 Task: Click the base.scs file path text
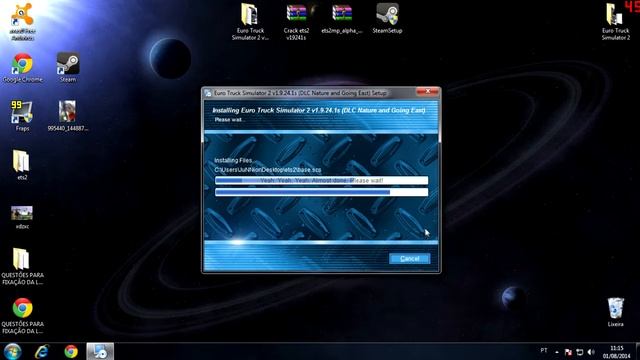coord(268,169)
